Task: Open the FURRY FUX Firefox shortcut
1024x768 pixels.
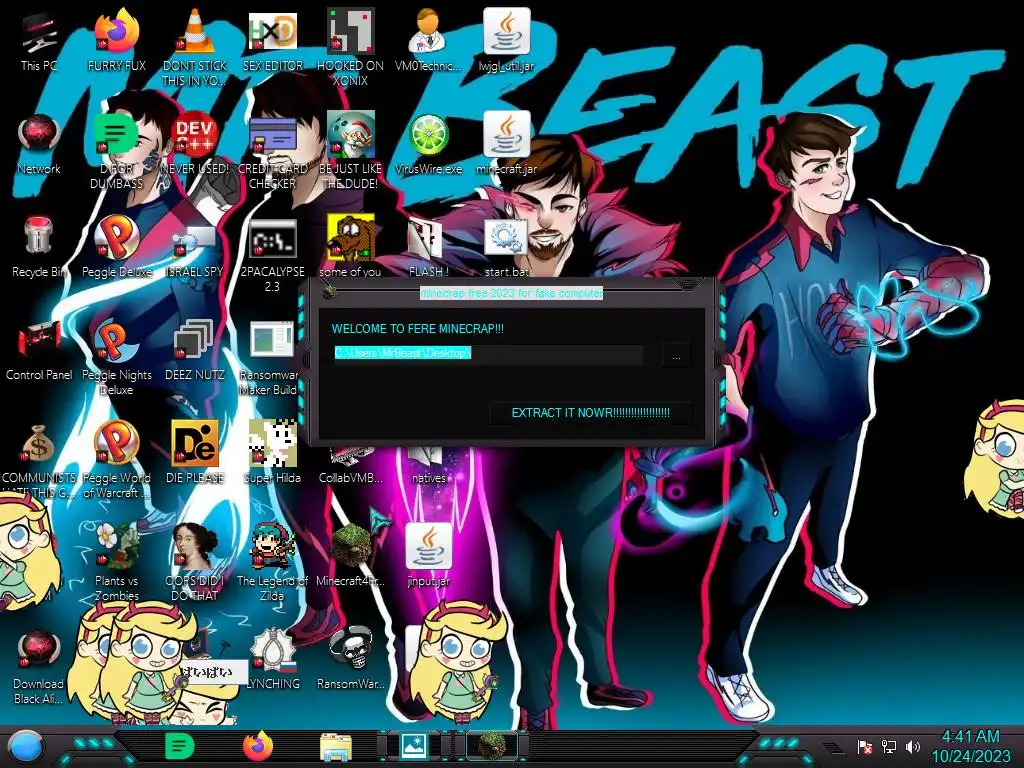Action: pyautogui.click(x=116, y=40)
